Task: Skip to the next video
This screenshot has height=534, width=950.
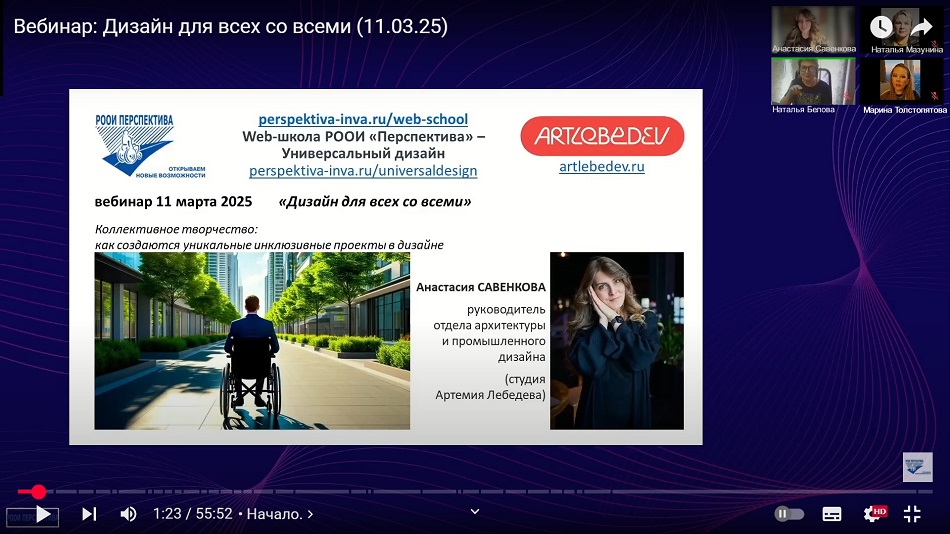Action: 89,514
